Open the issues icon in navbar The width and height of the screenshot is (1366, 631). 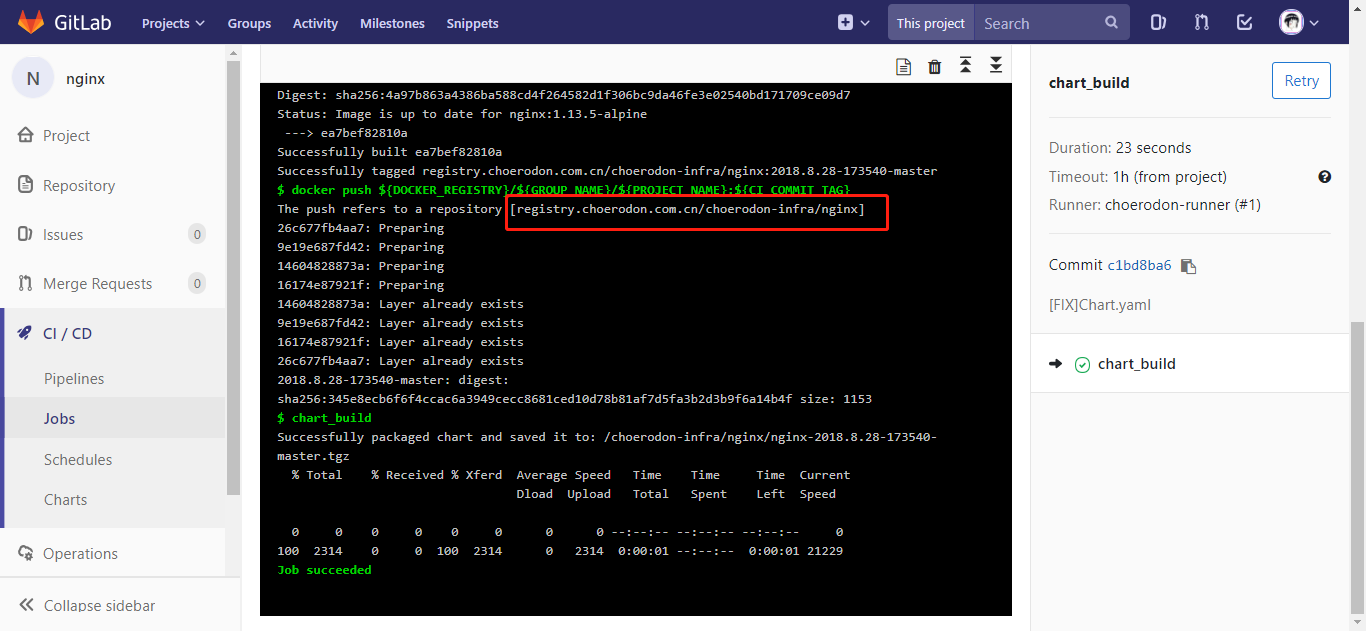tap(1158, 22)
